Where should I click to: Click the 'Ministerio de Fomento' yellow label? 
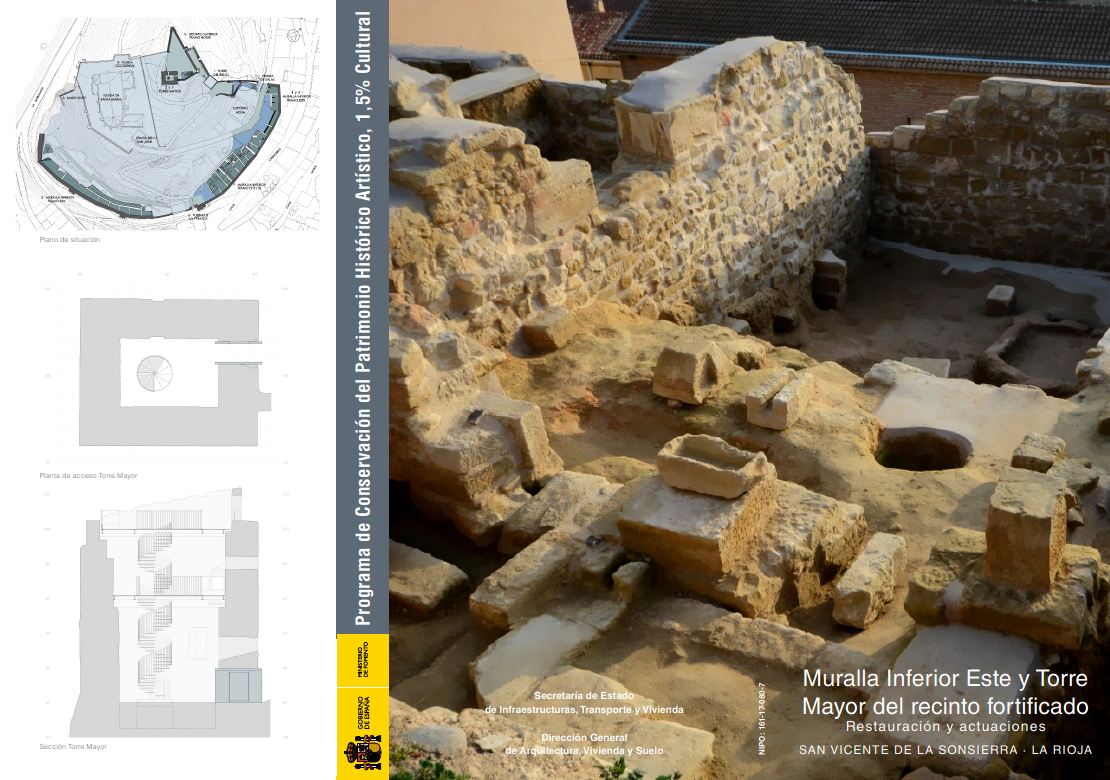[362, 660]
